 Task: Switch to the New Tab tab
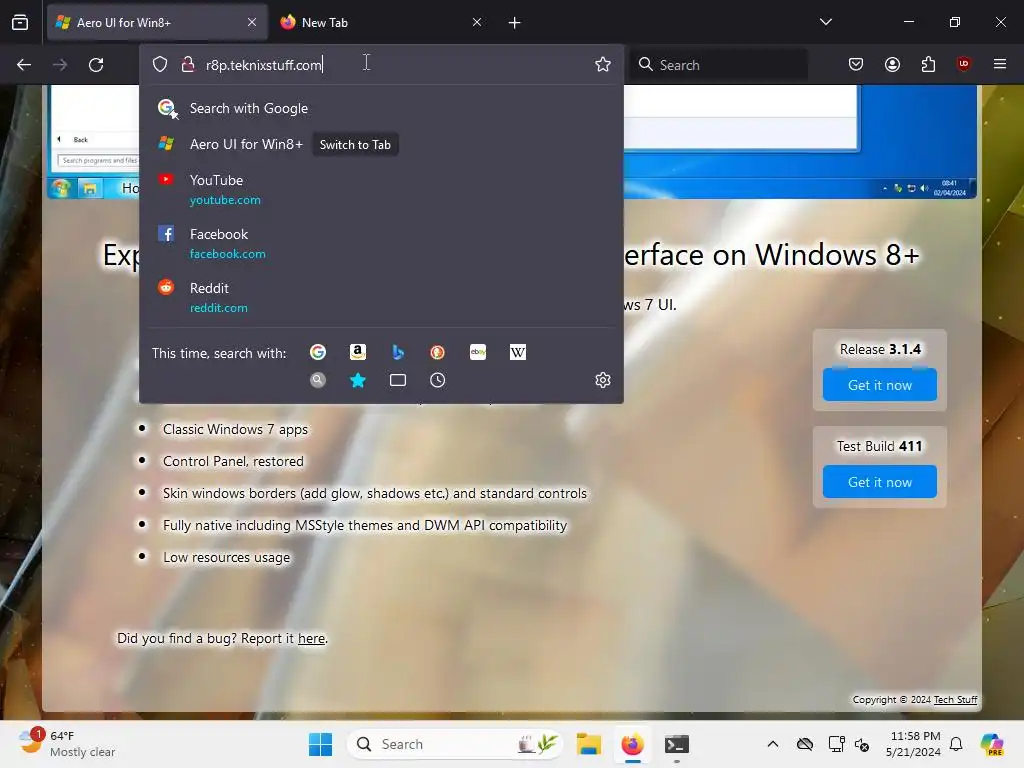382,22
